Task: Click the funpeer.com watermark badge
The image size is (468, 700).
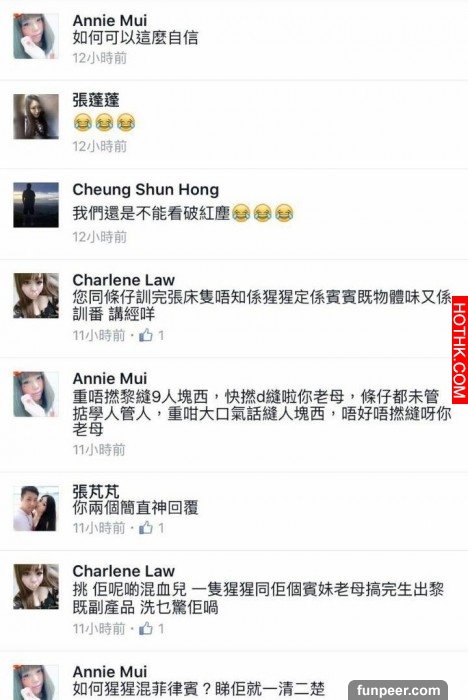Action: point(398,690)
